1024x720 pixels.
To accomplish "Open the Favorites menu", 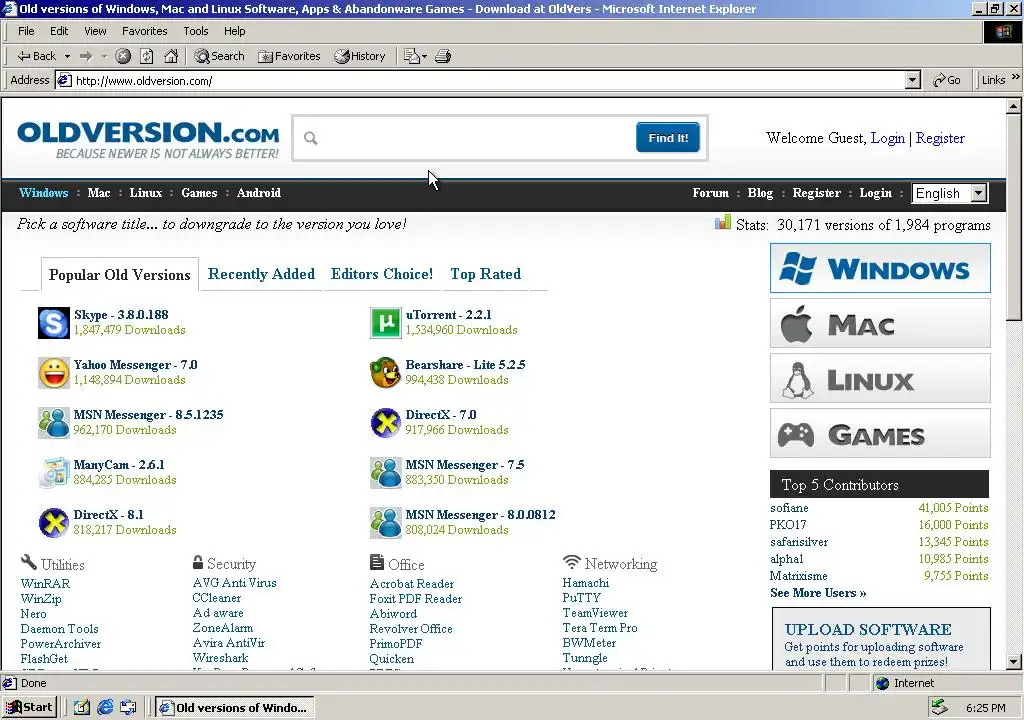I will (144, 31).
